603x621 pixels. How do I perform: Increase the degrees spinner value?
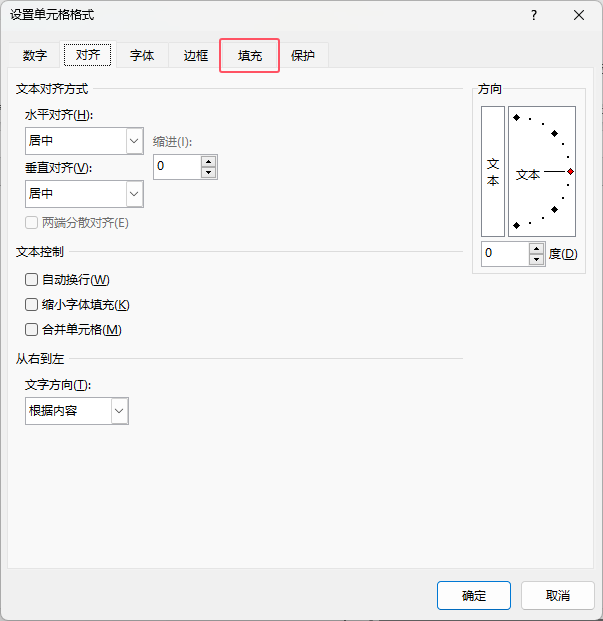[x=536, y=248]
